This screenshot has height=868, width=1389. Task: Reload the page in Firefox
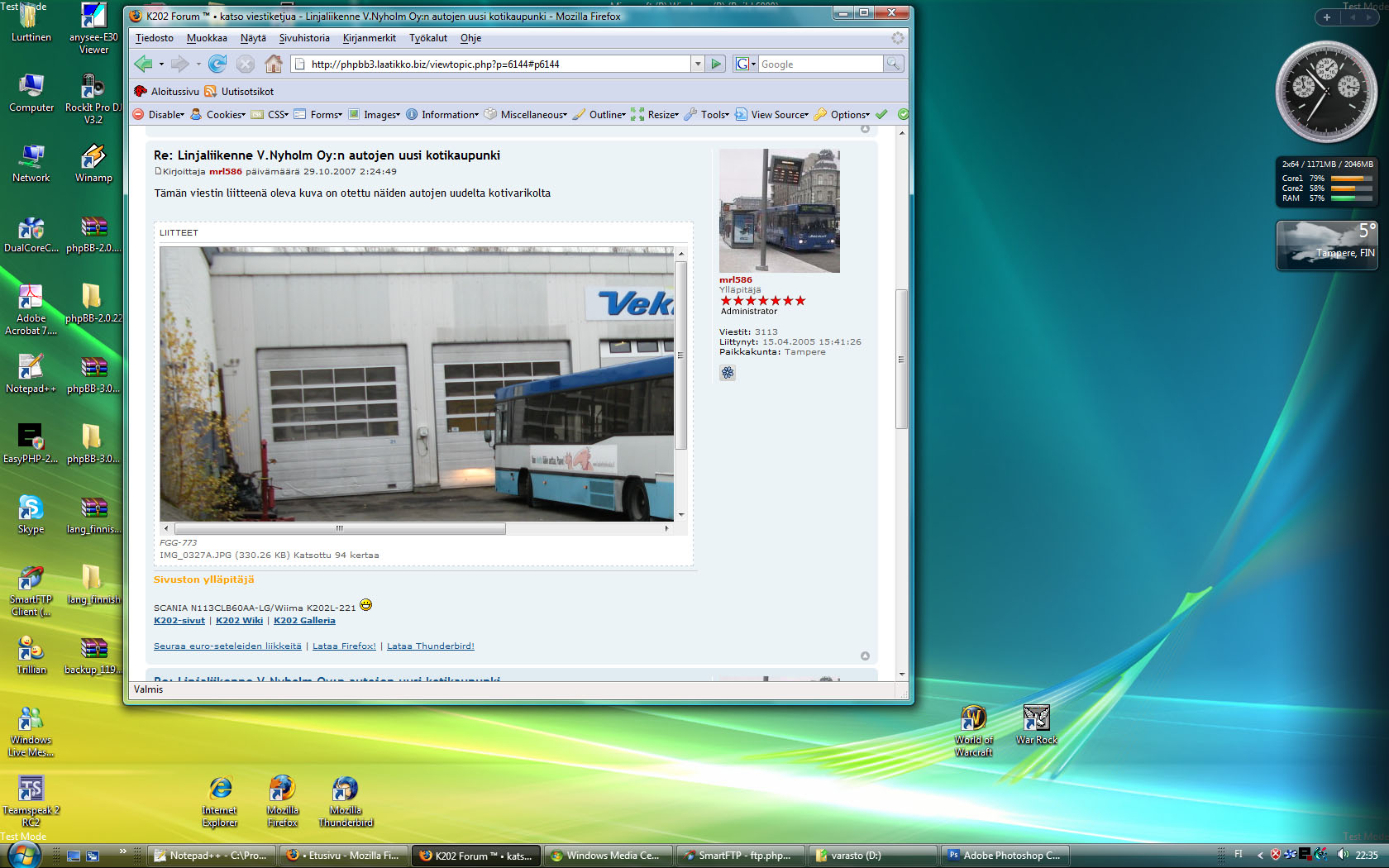click(x=217, y=64)
